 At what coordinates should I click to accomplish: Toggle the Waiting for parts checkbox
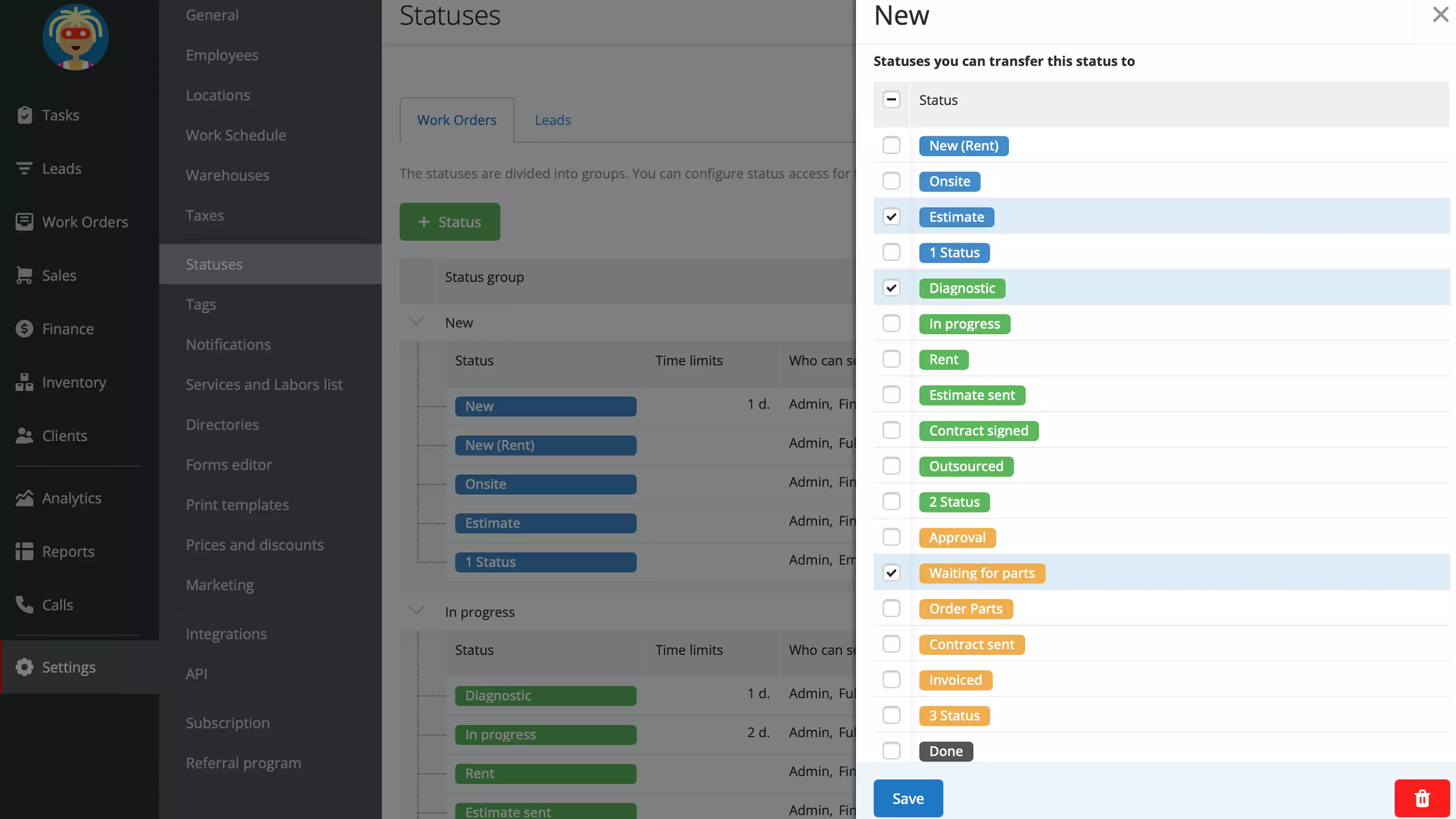(x=891, y=573)
